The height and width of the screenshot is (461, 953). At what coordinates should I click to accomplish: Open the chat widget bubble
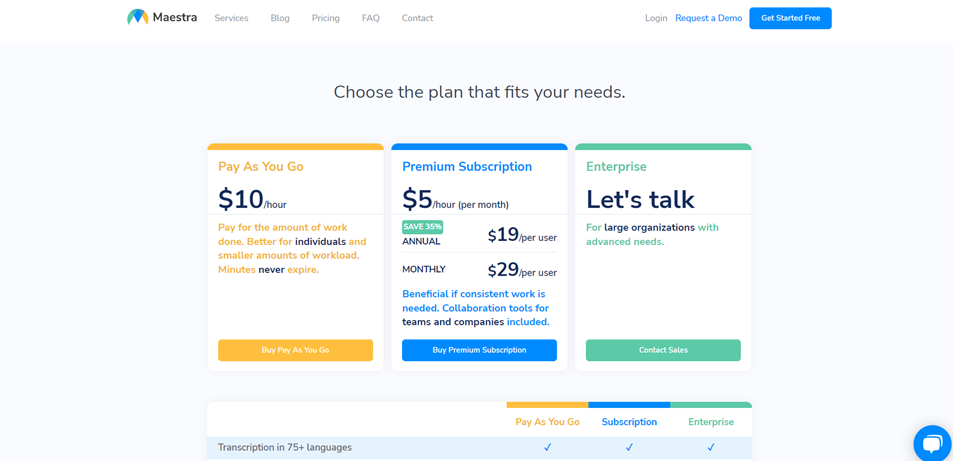click(x=931, y=443)
